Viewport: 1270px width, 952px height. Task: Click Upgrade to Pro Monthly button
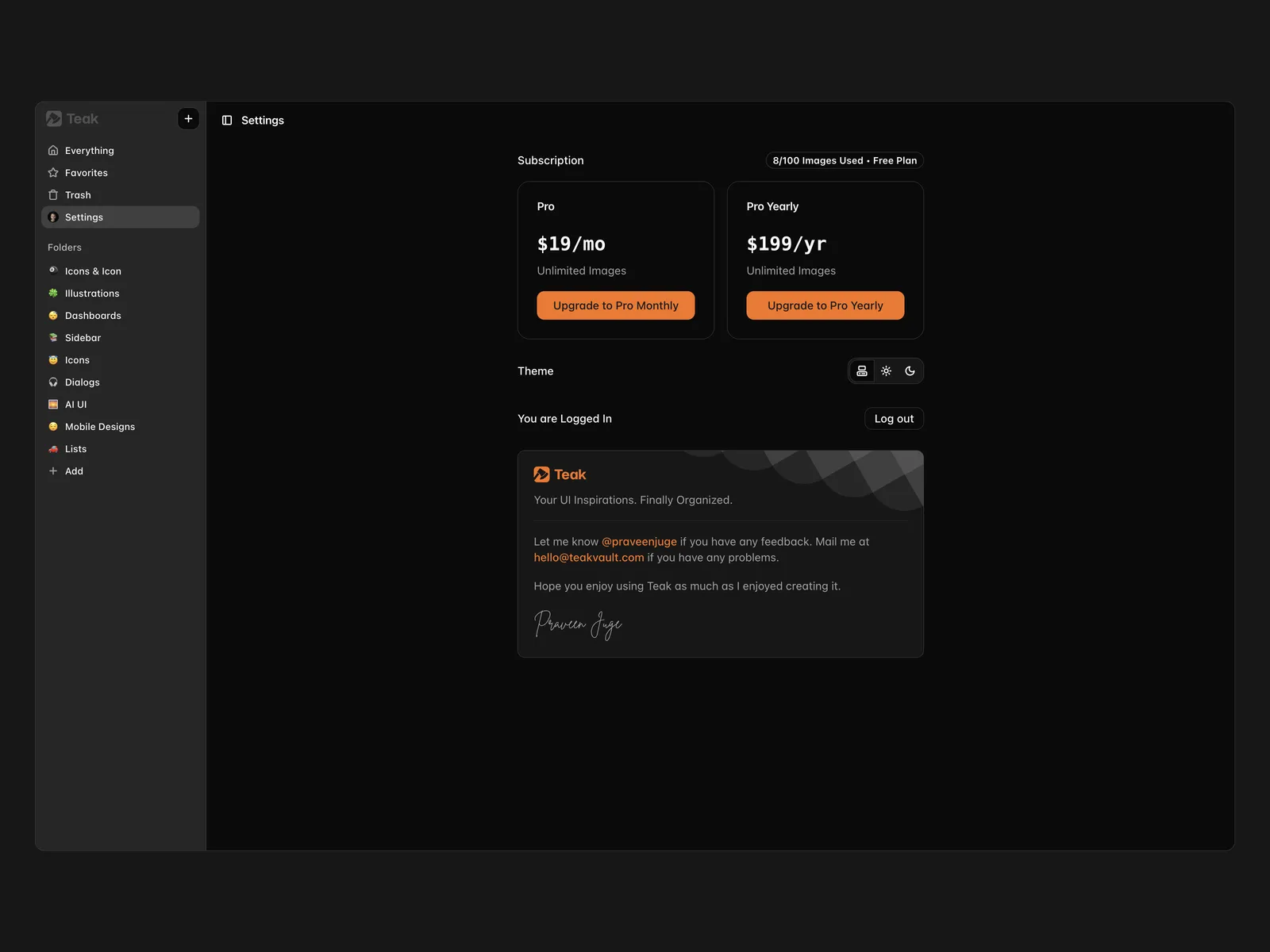click(x=615, y=305)
